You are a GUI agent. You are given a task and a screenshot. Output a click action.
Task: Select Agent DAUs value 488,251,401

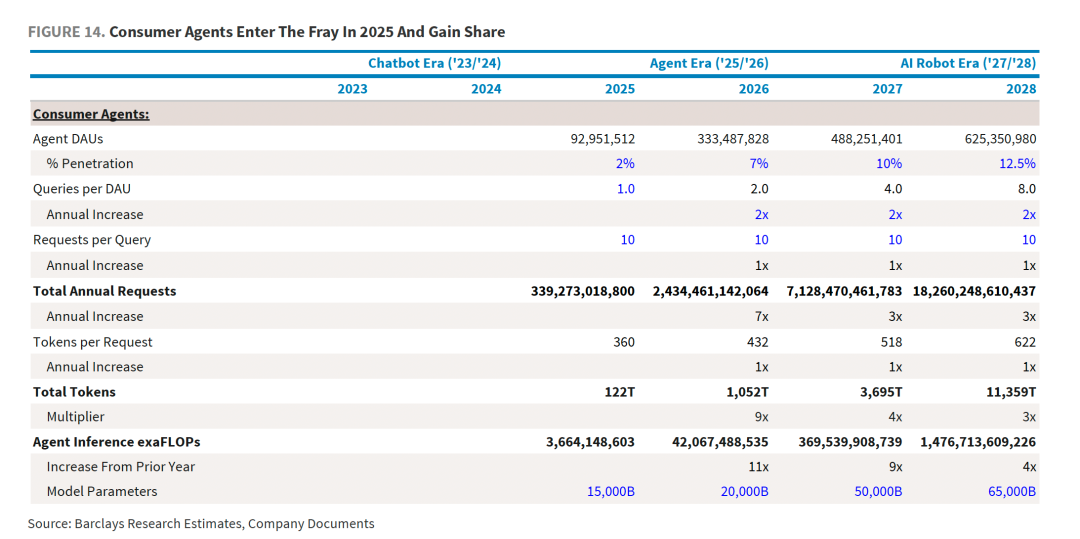865,139
